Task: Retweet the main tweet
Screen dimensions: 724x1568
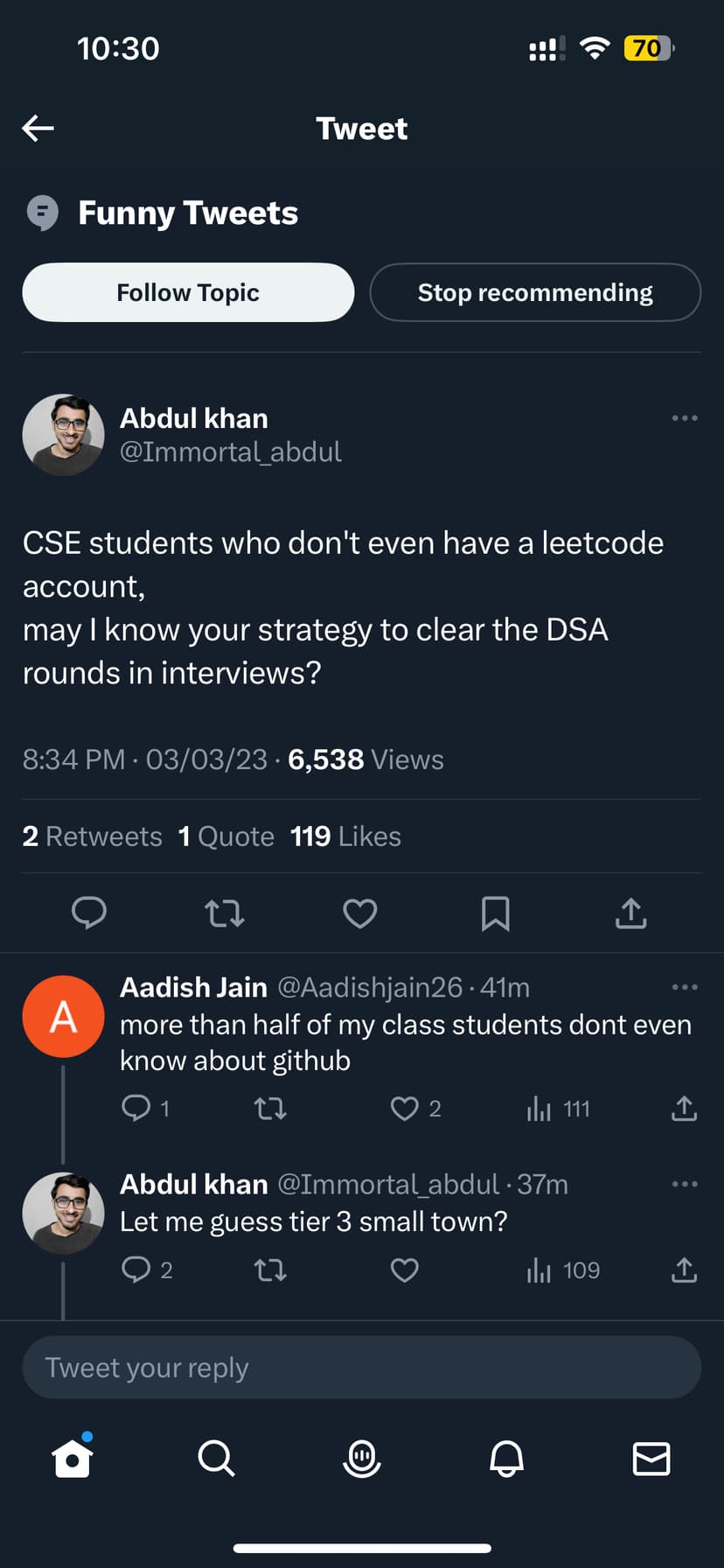Action: tap(224, 913)
